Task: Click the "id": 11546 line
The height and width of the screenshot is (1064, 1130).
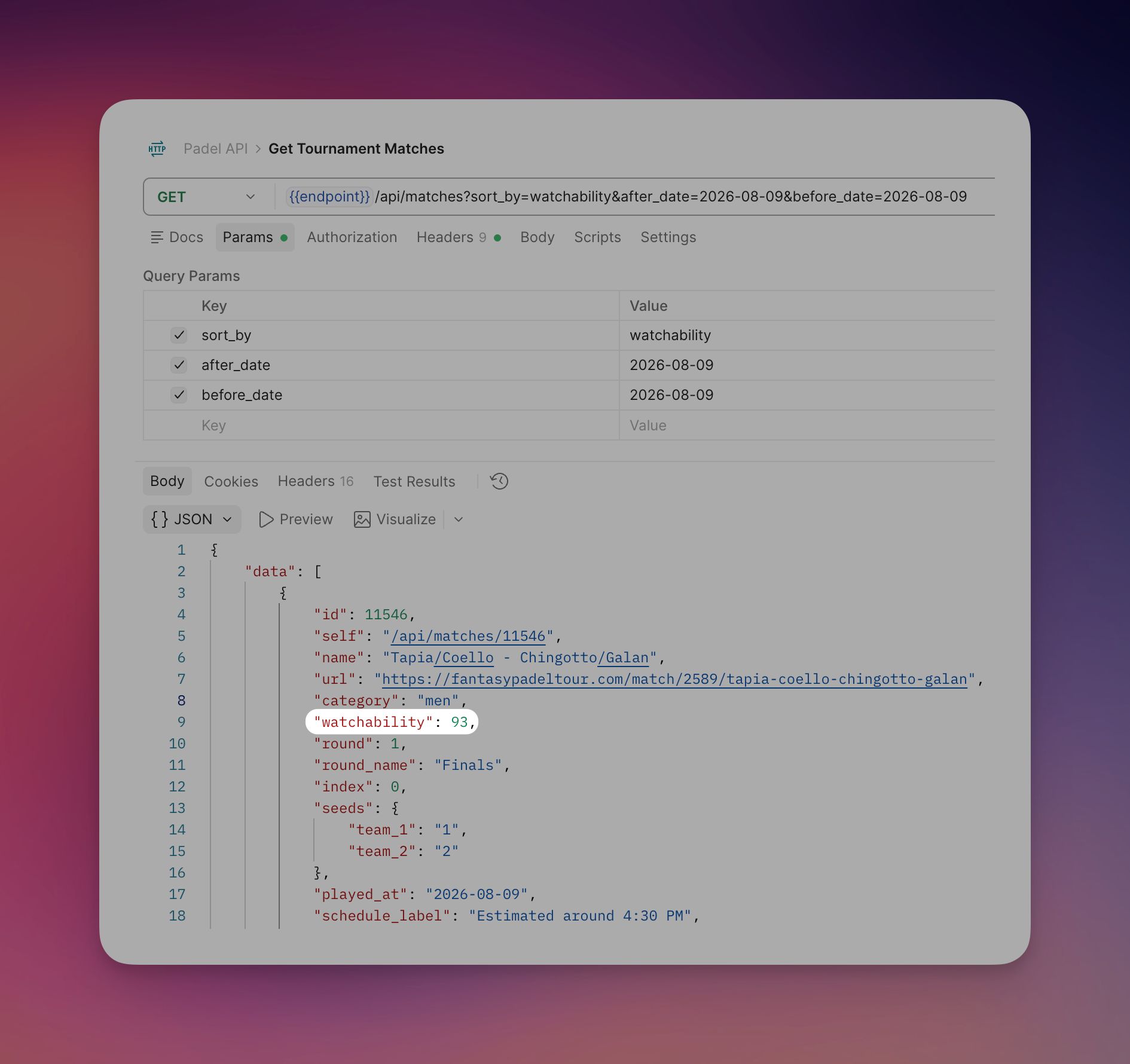Action: 364,614
